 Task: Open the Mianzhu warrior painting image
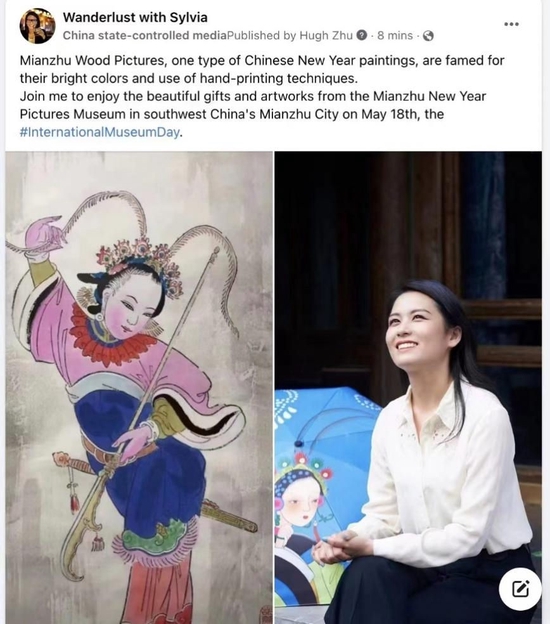(139, 388)
